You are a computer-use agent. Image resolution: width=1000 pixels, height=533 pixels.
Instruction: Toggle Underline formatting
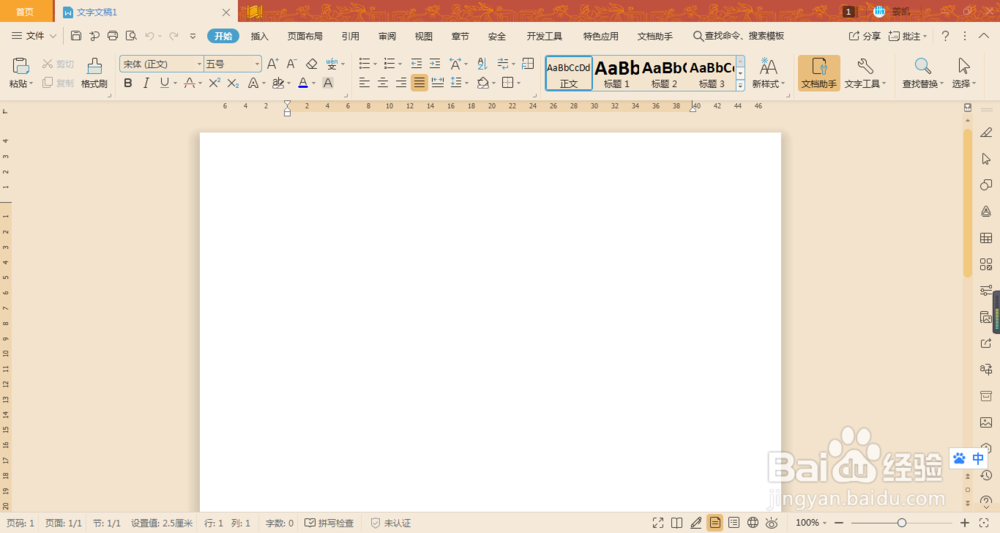tap(165, 83)
